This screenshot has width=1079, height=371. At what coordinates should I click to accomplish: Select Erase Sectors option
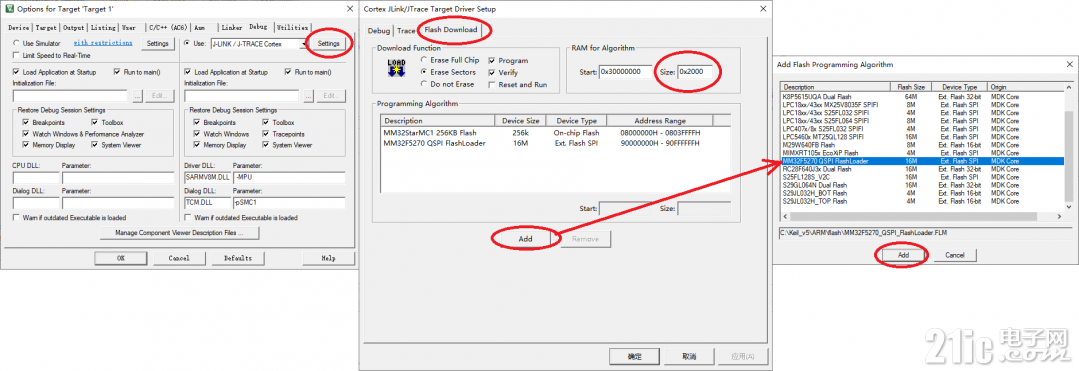coord(424,72)
